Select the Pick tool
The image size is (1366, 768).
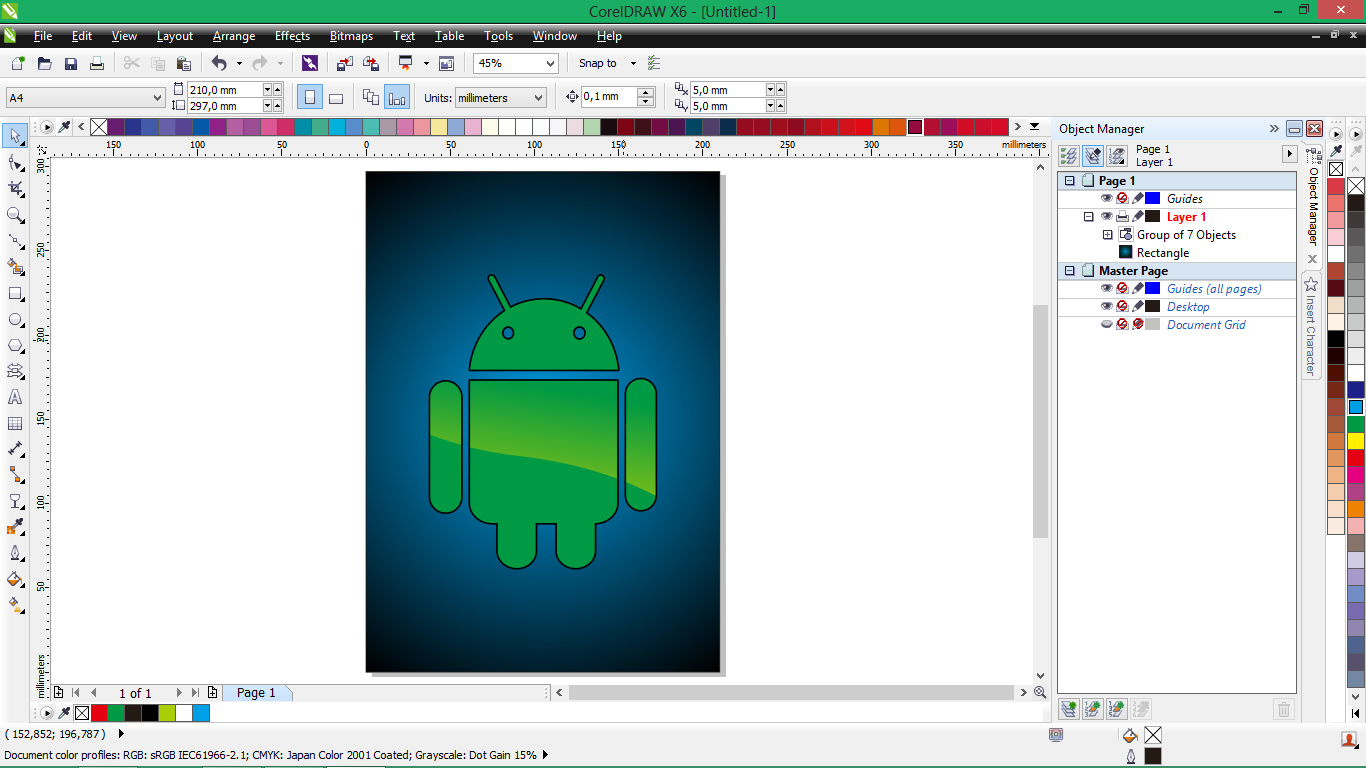[15, 135]
